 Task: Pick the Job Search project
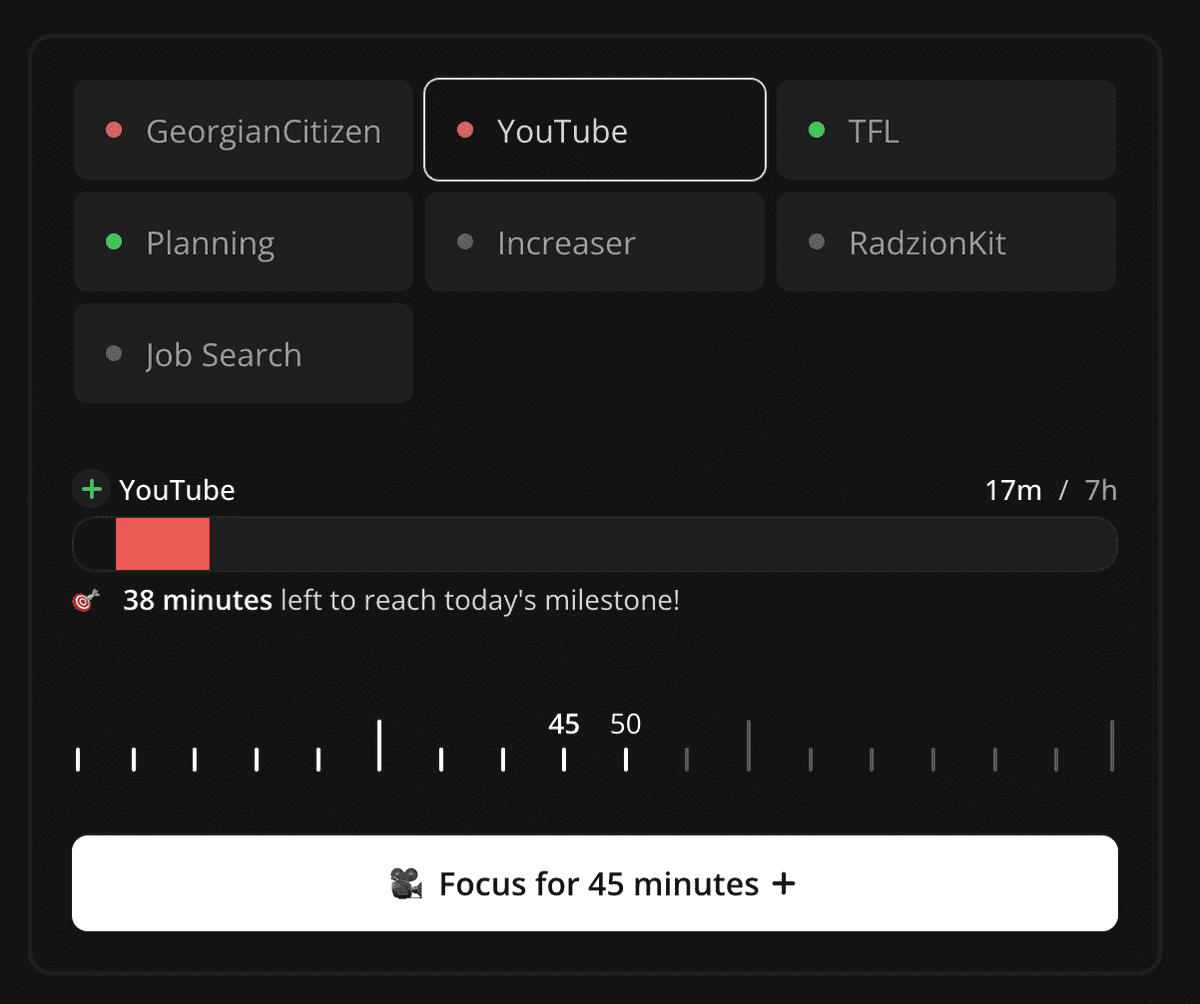click(243, 353)
